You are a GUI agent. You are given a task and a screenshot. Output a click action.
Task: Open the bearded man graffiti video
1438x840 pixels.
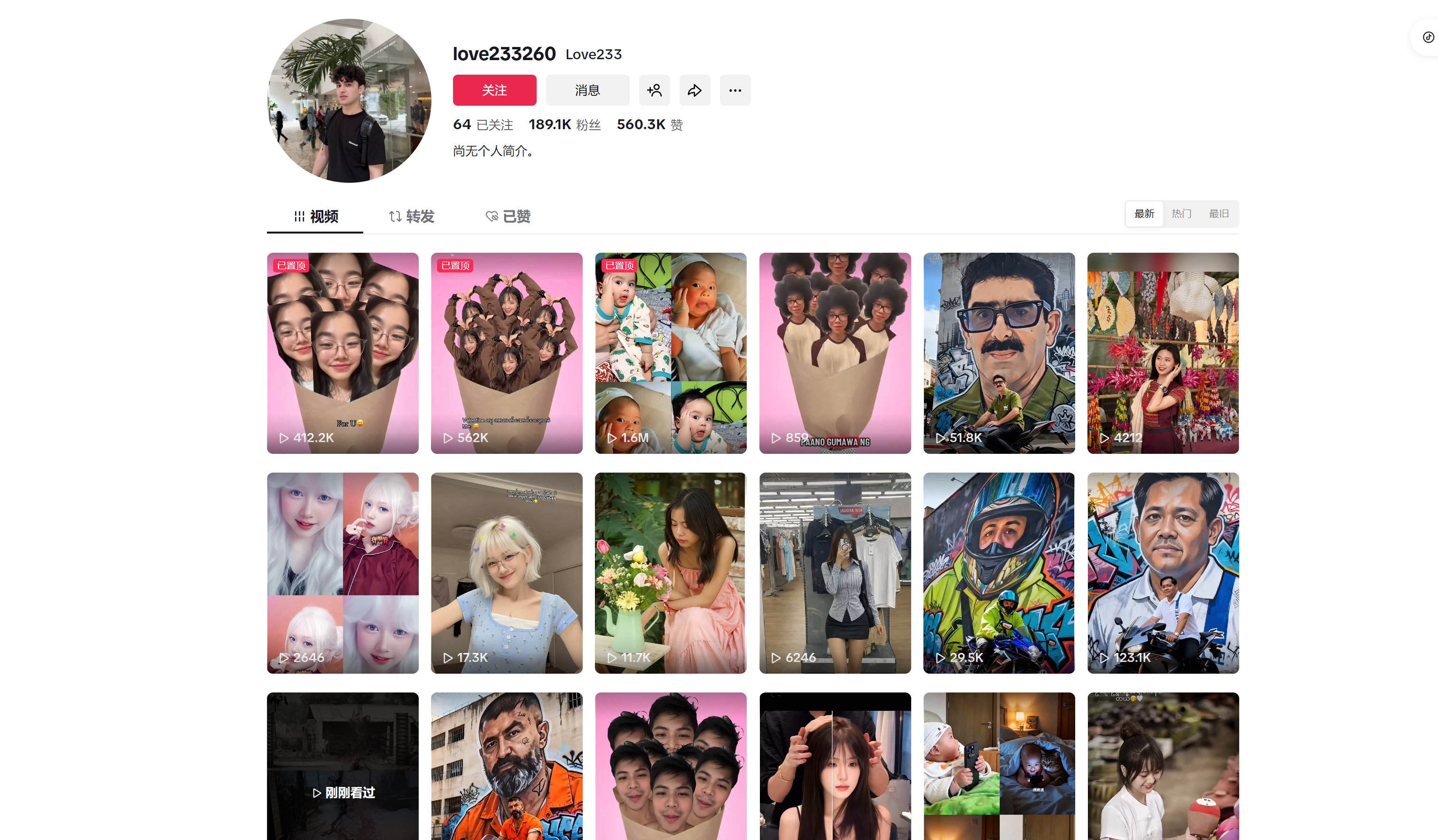click(x=507, y=766)
